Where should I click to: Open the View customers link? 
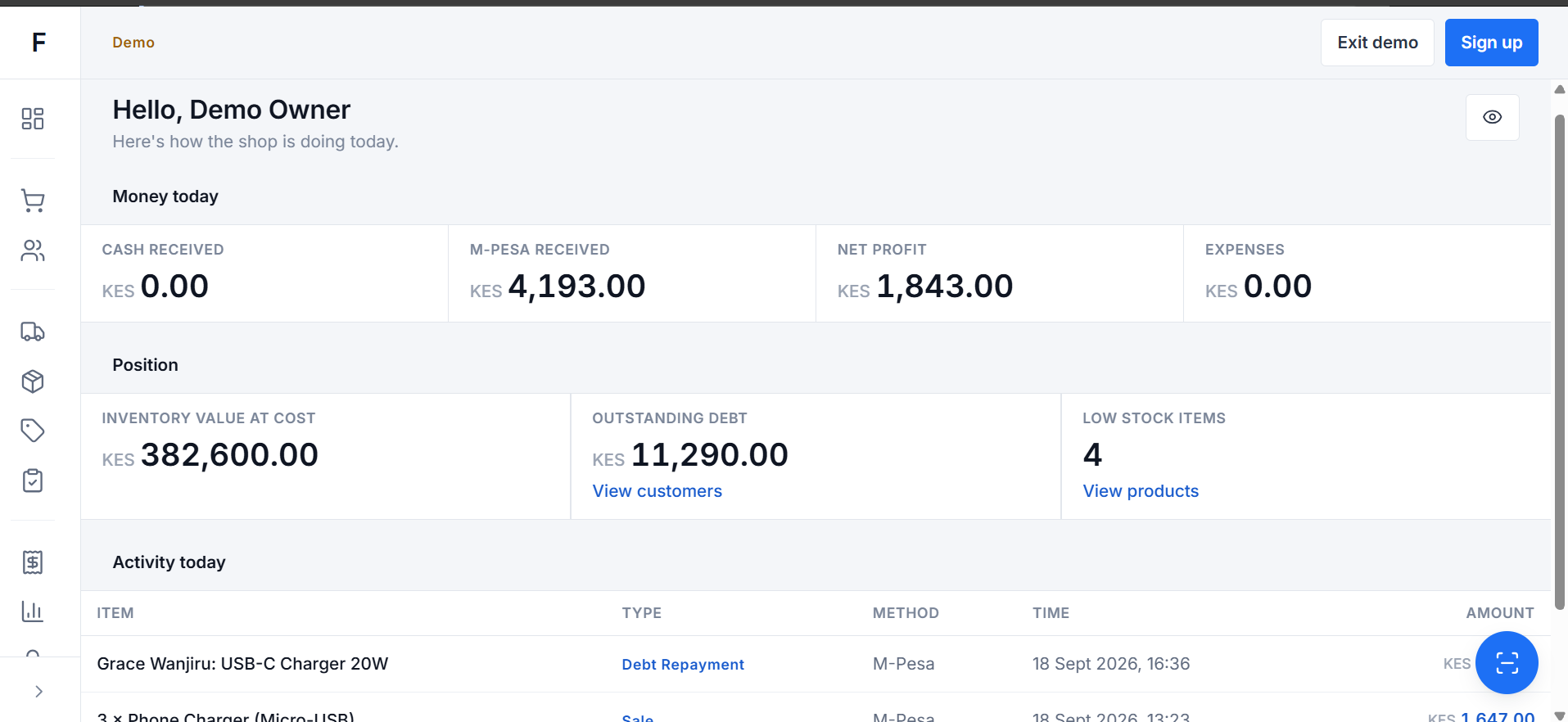click(657, 491)
